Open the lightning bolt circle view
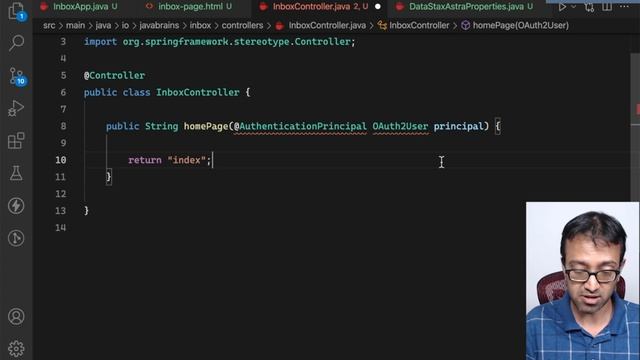This screenshot has height=360, width=640. [x=16, y=206]
